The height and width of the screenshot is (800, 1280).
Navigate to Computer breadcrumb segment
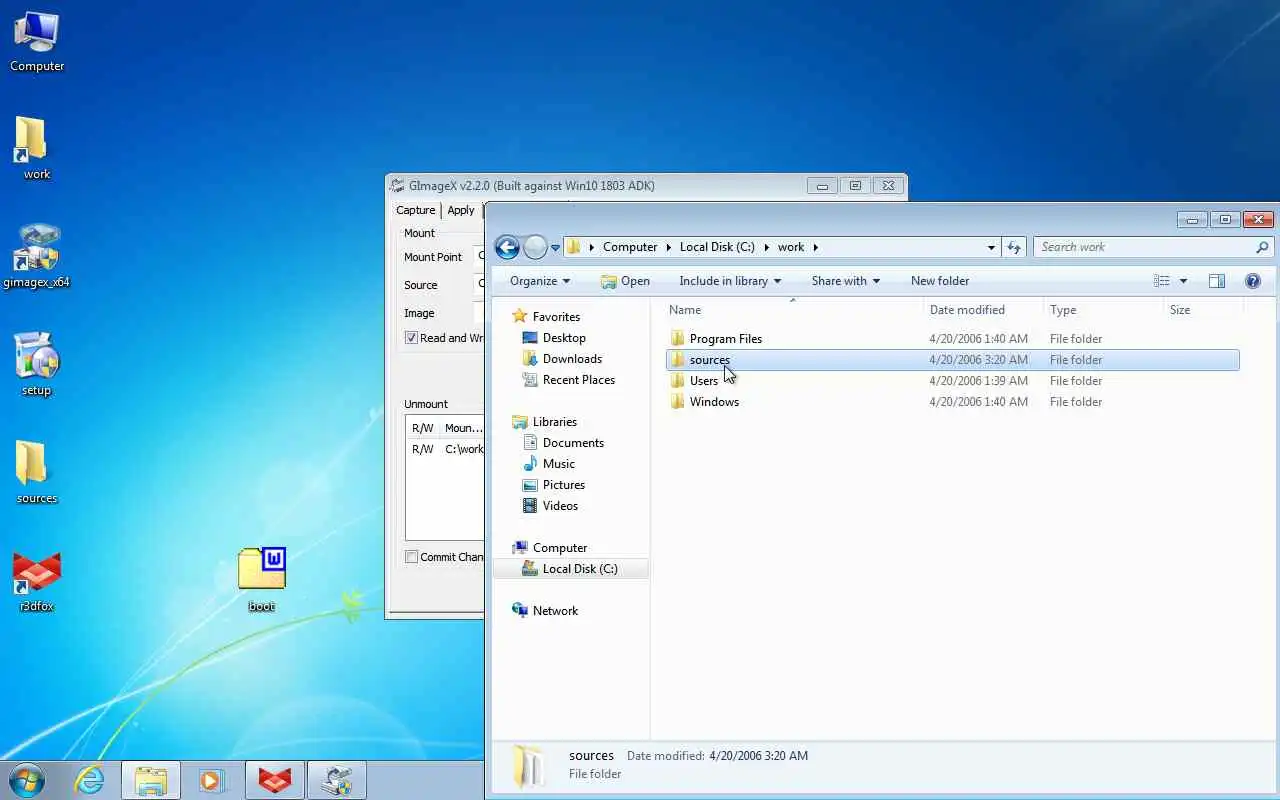(x=630, y=247)
